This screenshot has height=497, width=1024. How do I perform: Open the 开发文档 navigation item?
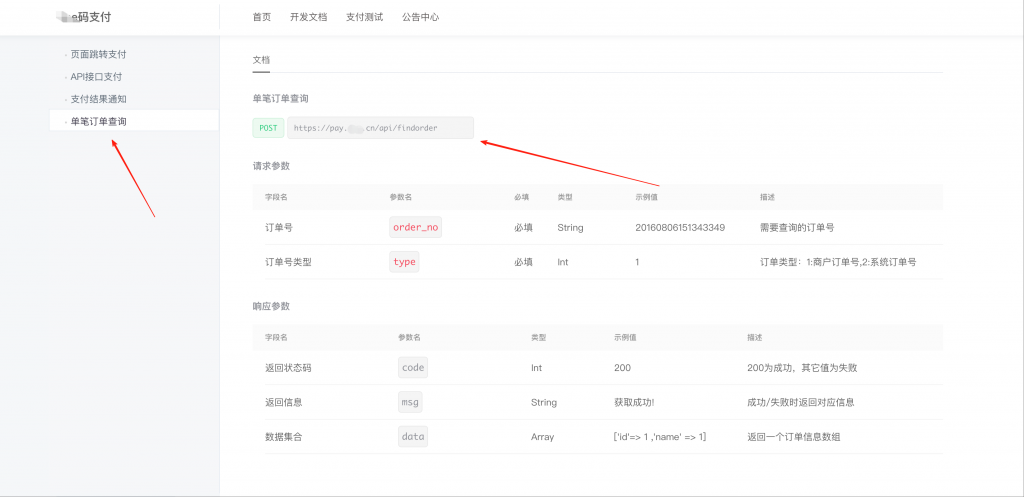(308, 18)
